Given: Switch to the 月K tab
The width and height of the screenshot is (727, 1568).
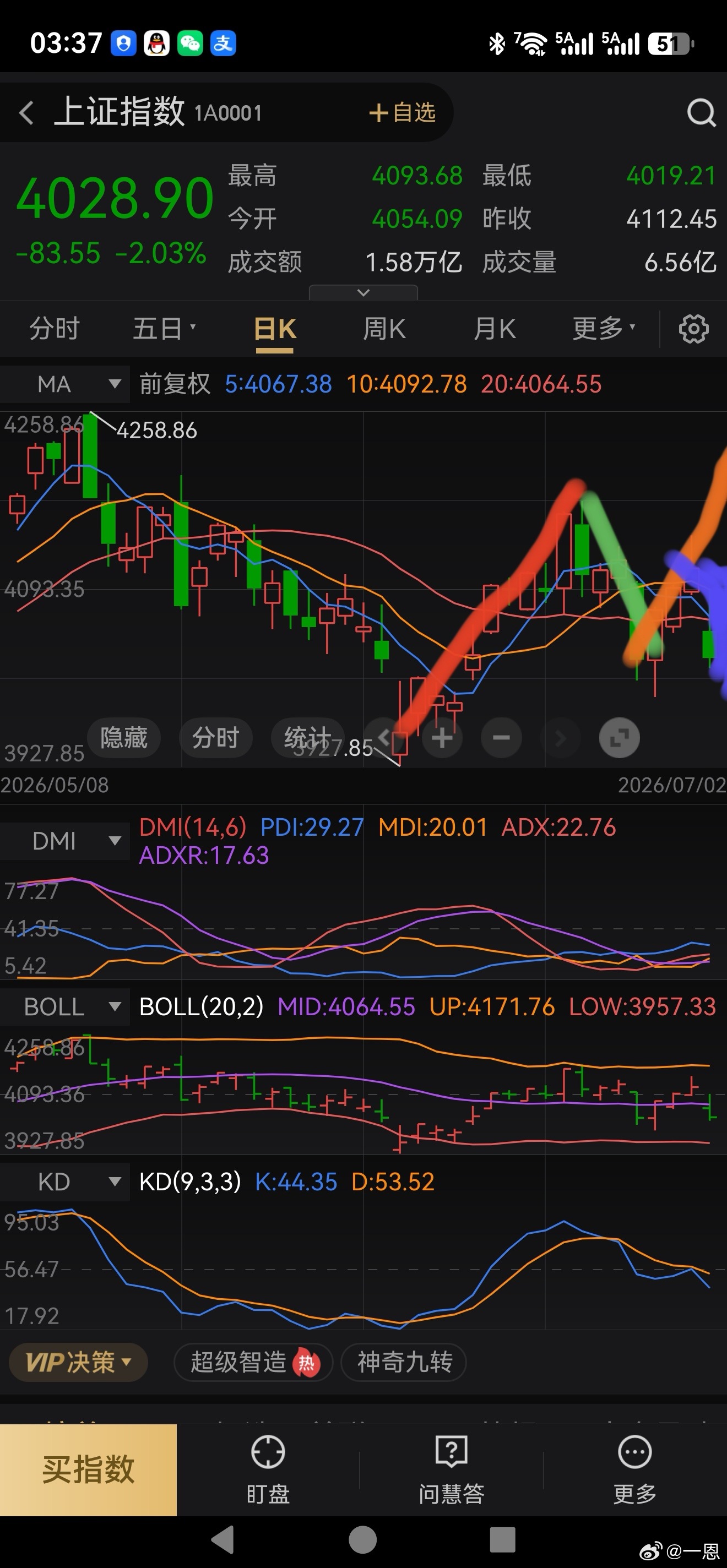Looking at the screenshot, I should click(495, 329).
